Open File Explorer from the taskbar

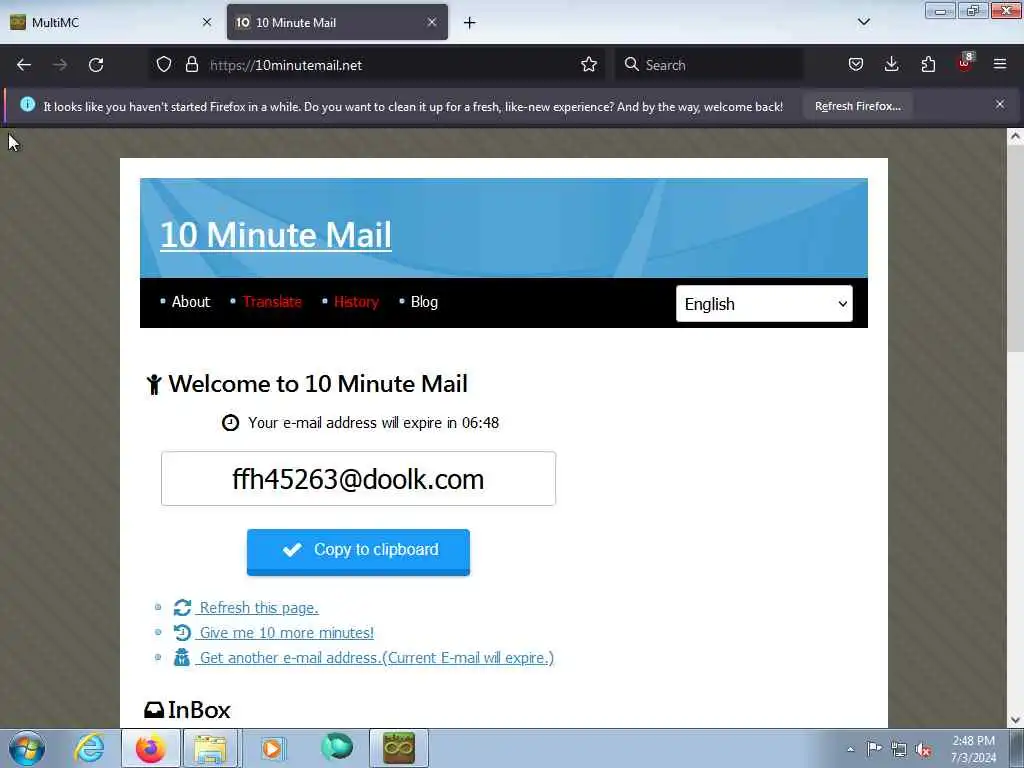click(210, 748)
